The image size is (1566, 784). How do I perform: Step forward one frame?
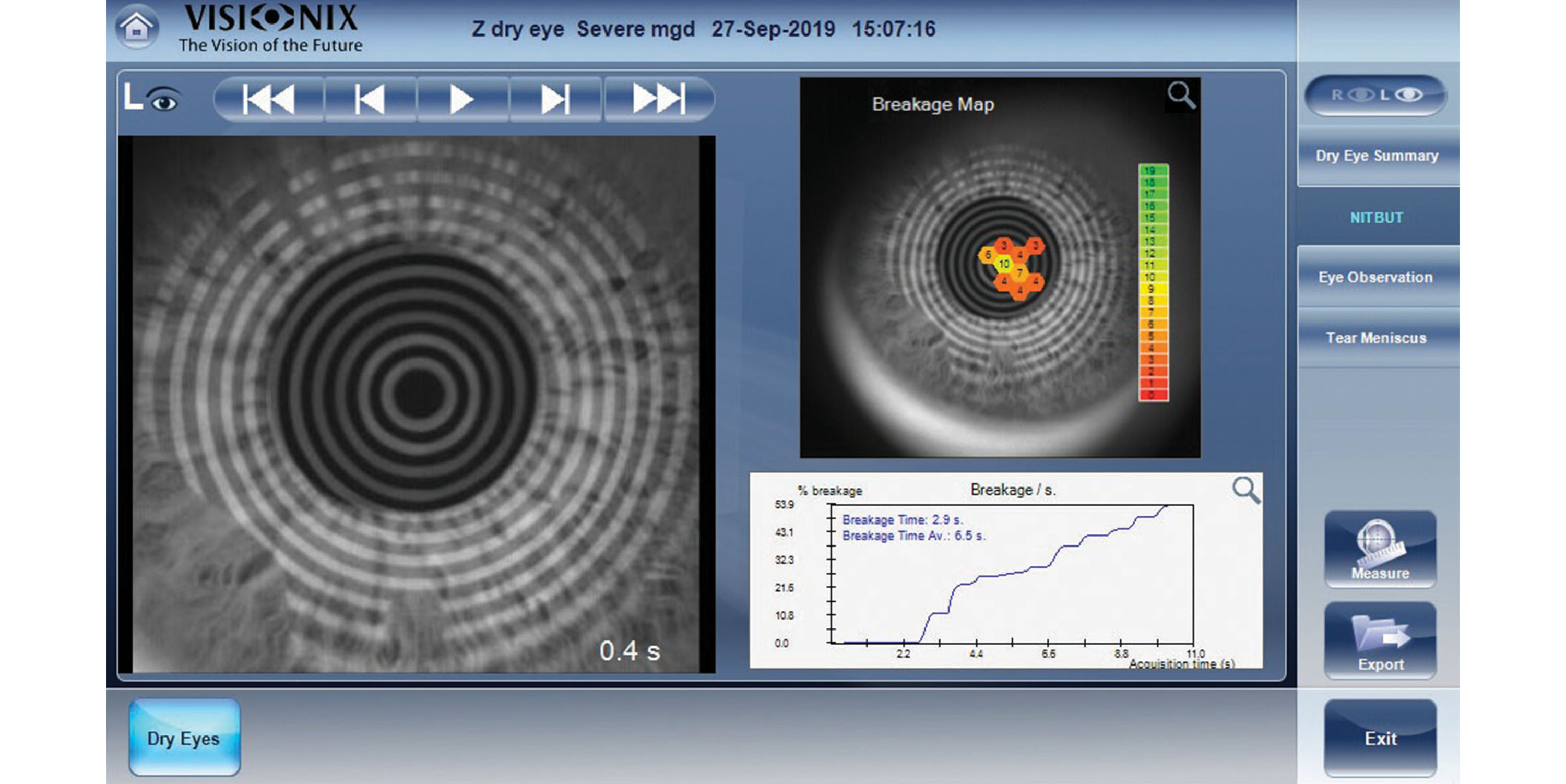tap(555, 99)
